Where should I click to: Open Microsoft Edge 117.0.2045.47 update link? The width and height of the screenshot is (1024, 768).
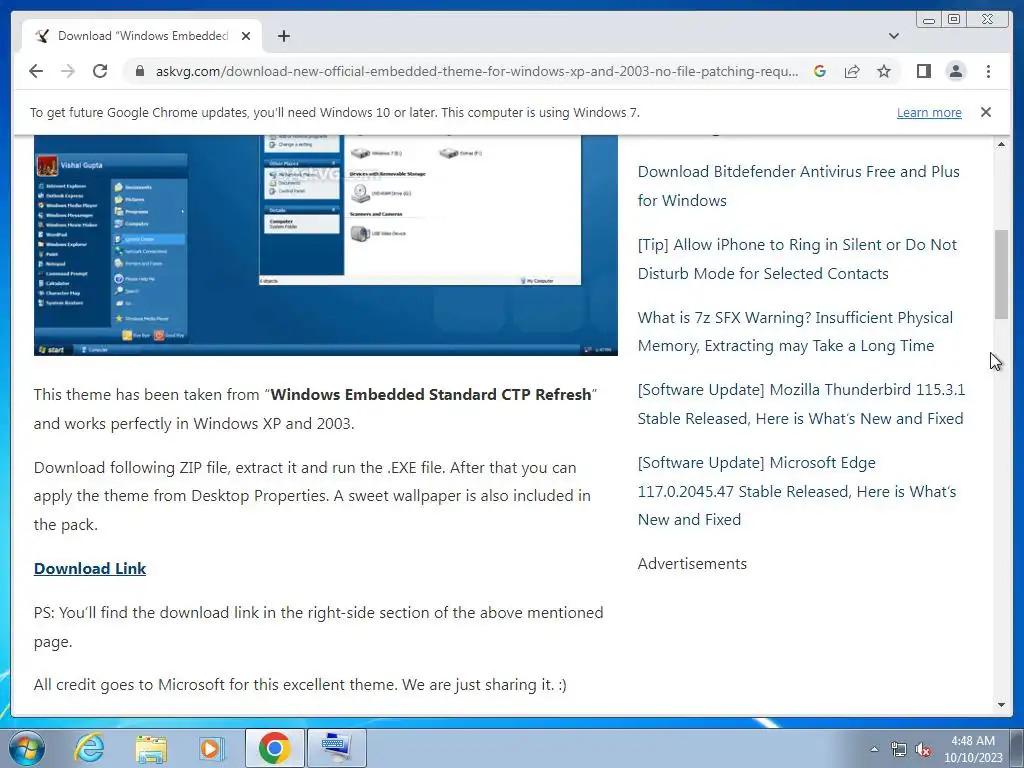coord(797,491)
